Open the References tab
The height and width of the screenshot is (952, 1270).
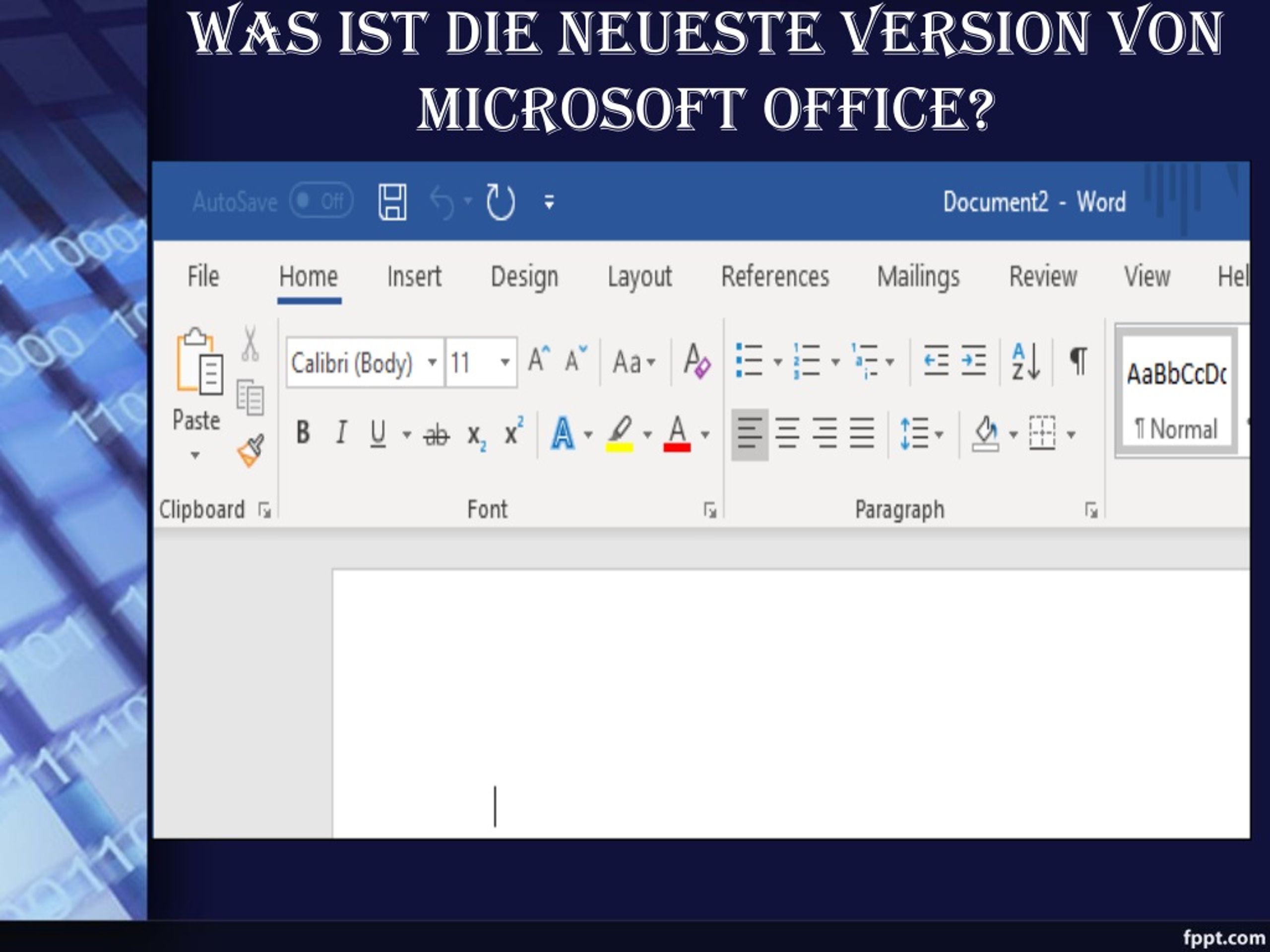(x=775, y=277)
